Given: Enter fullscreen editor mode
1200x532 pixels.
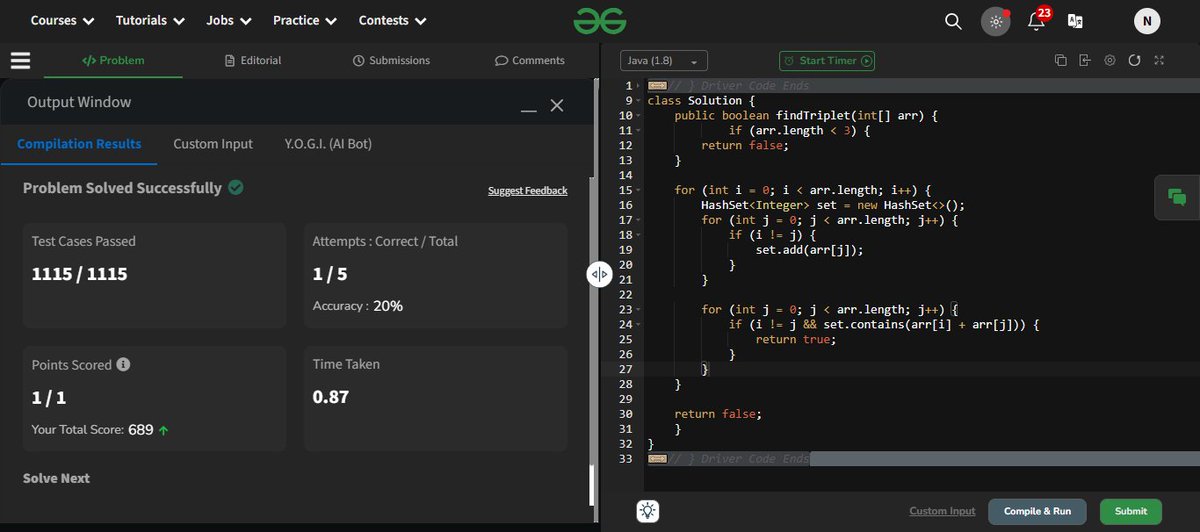Looking at the screenshot, I should (1159, 60).
